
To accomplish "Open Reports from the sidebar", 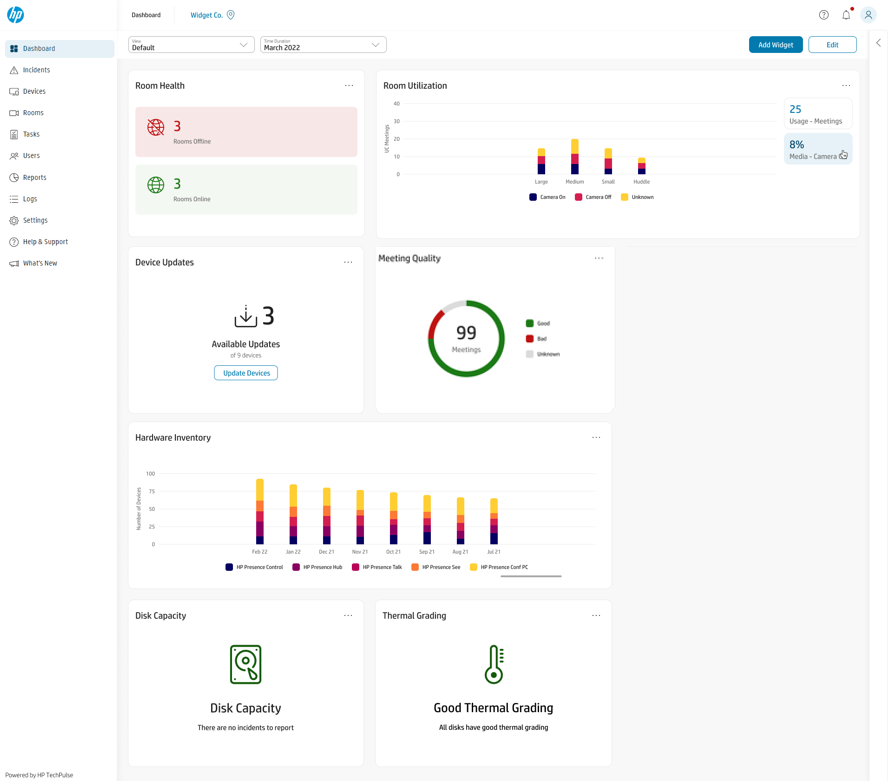I will [x=35, y=177].
